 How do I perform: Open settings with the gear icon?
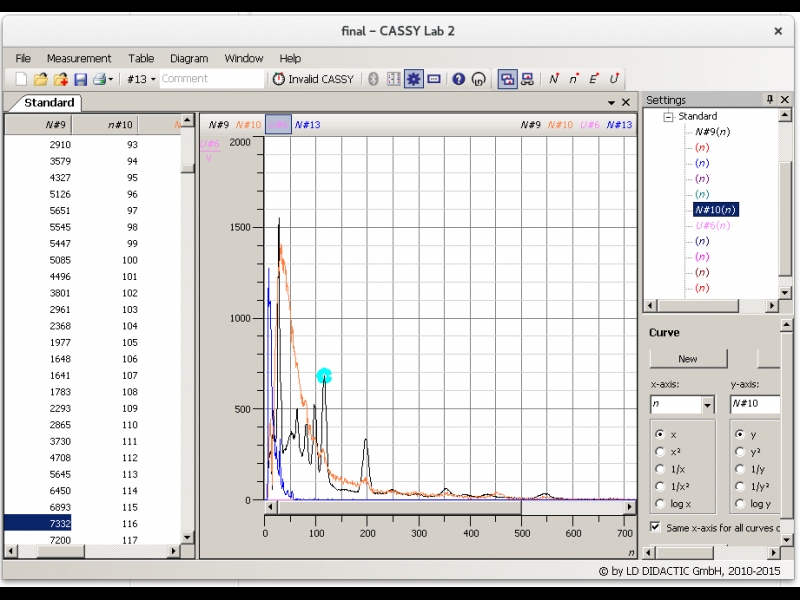(413, 79)
